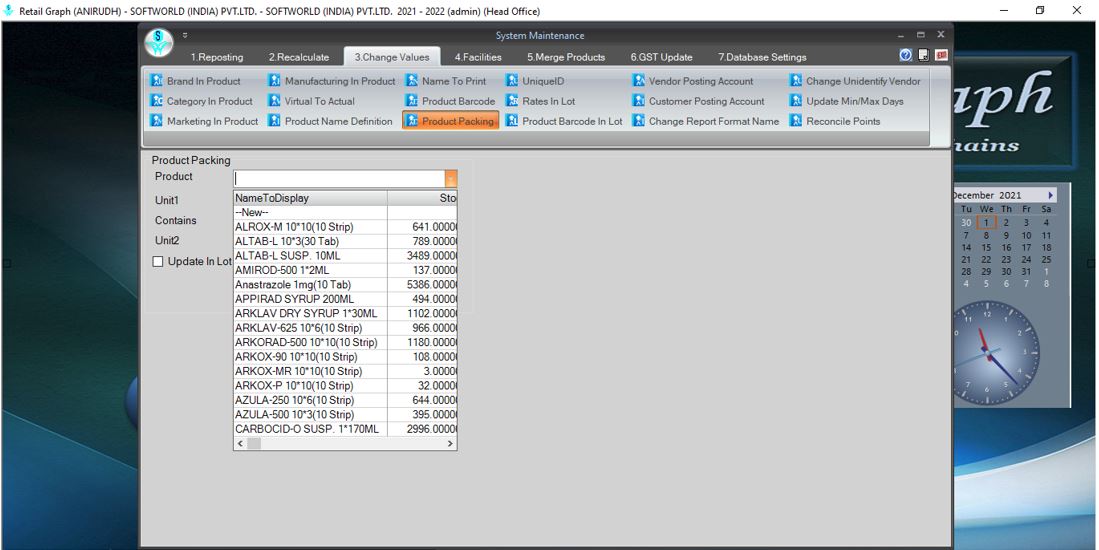This screenshot has width=1099, height=550.
Task: Switch to 6.GST Update tab
Action: (x=661, y=57)
